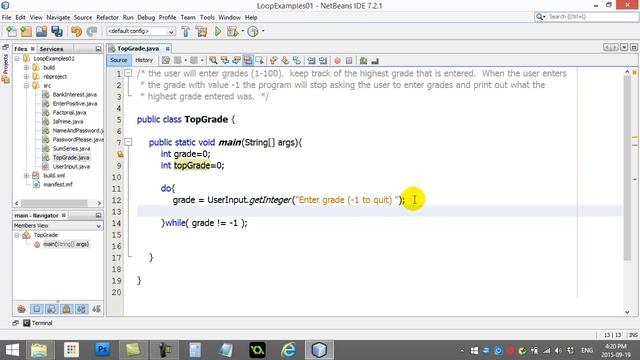The height and width of the screenshot is (360, 640).
Task: Open the File menu
Action: [x=7, y=18]
